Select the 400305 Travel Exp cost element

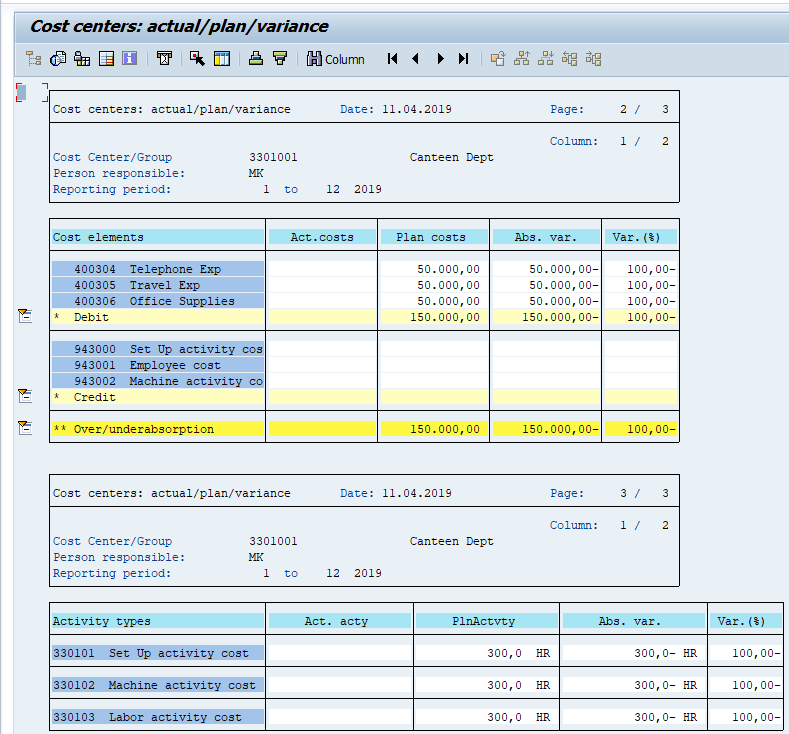(158, 285)
